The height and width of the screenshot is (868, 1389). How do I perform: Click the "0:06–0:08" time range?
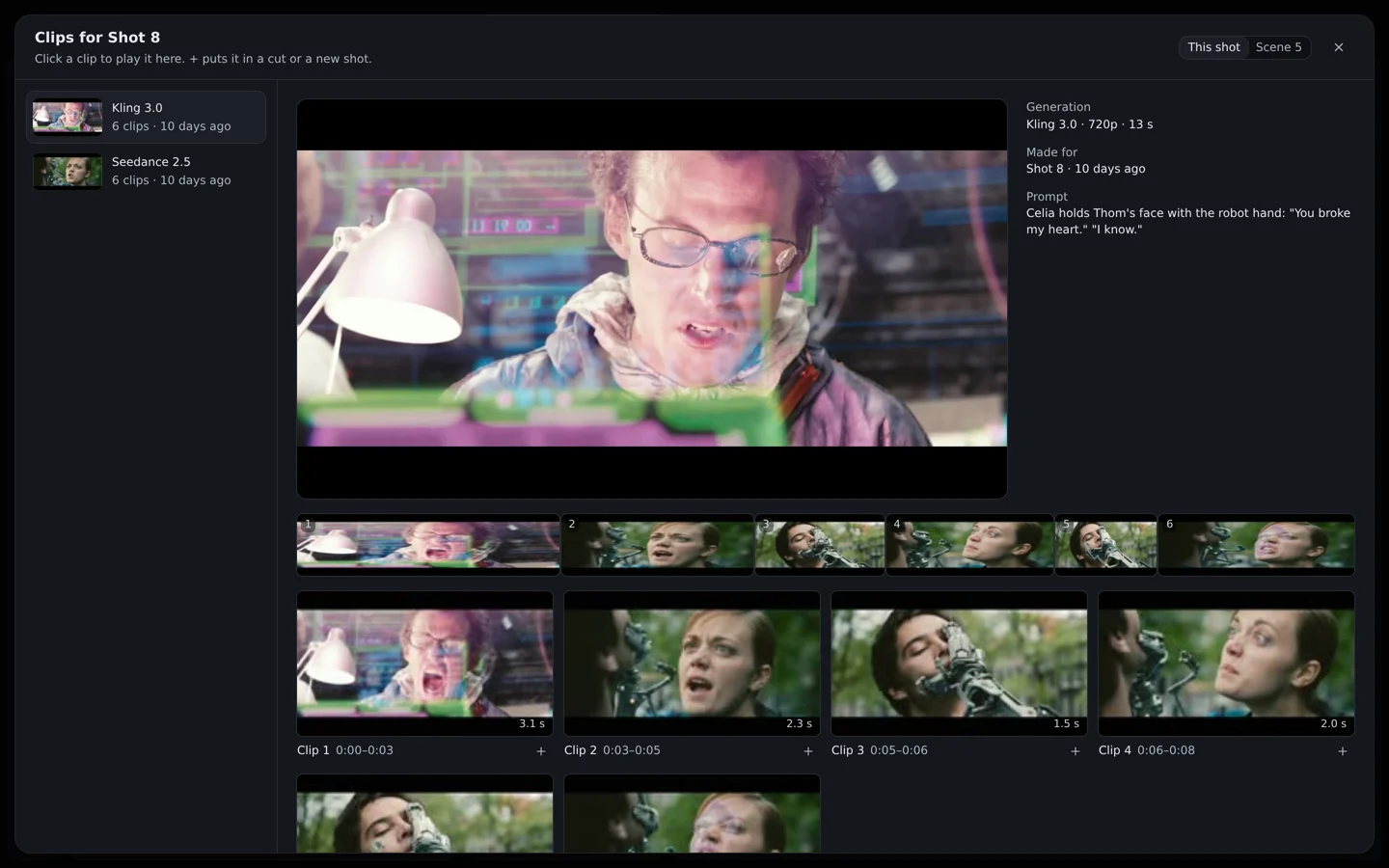(x=1166, y=750)
